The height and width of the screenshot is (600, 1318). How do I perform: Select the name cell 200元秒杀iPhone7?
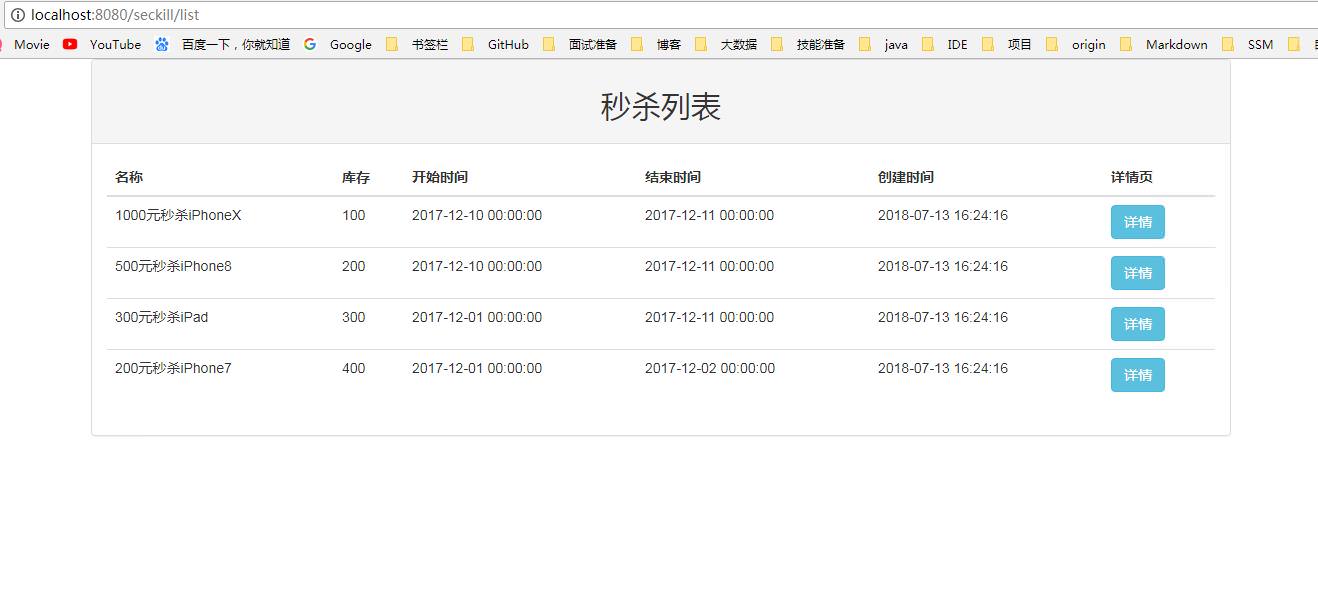click(x=173, y=368)
